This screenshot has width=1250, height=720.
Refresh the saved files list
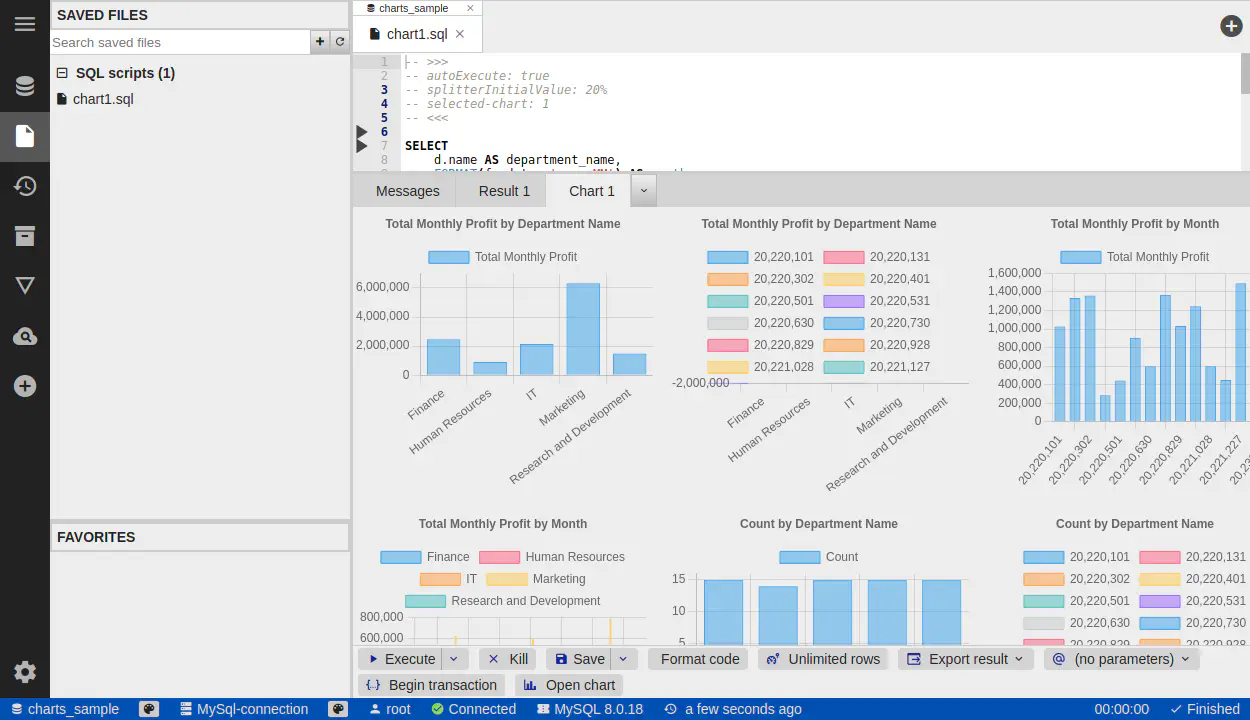point(340,42)
